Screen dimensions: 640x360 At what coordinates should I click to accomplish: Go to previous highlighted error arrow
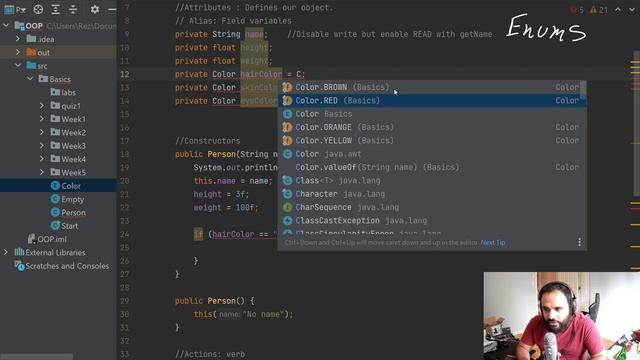pos(618,9)
